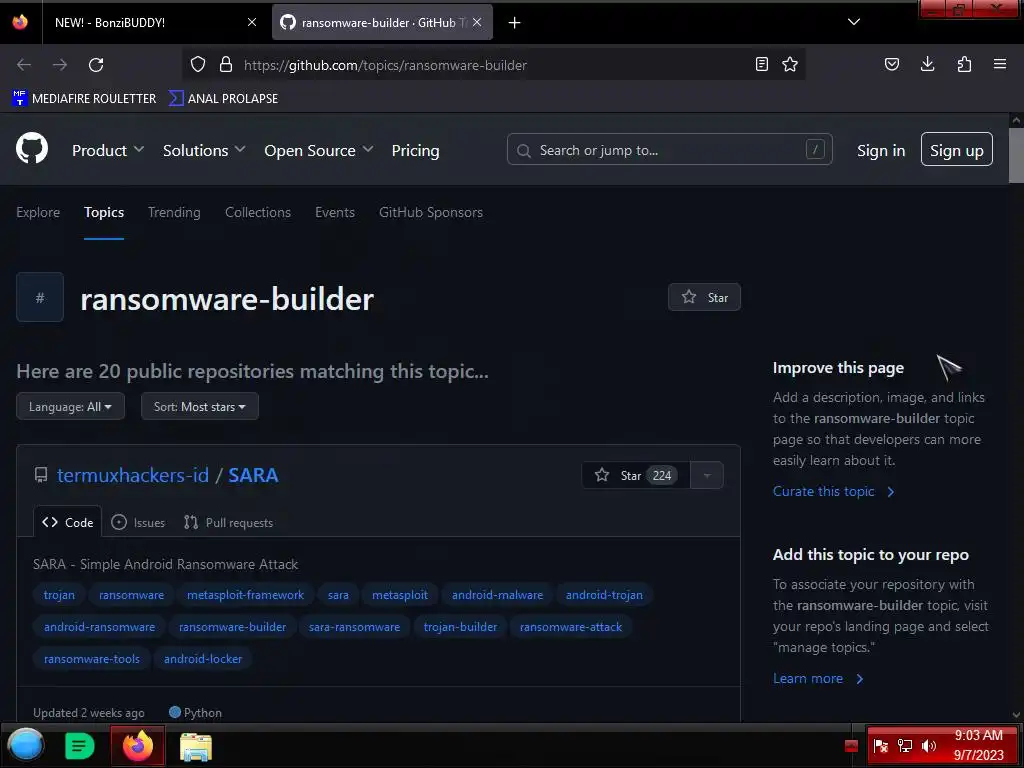This screenshot has width=1024, height=768.
Task: Click the browser back arrow
Action: [24, 65]
